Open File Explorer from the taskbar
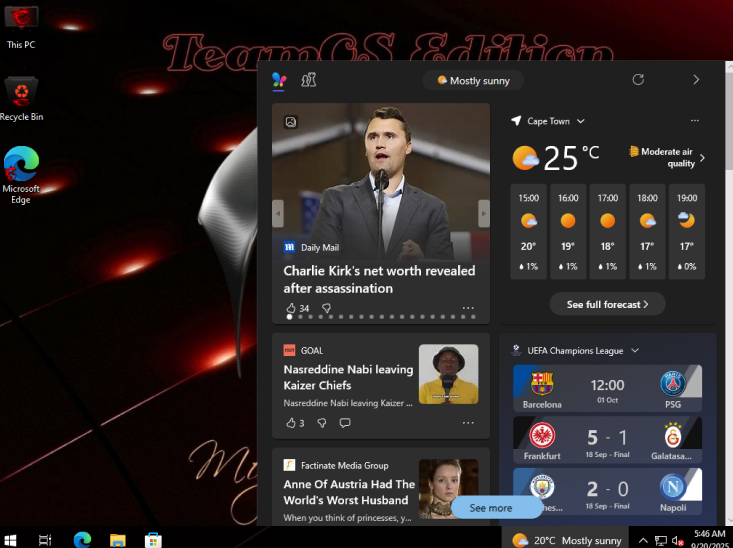 tap(118, 540)
